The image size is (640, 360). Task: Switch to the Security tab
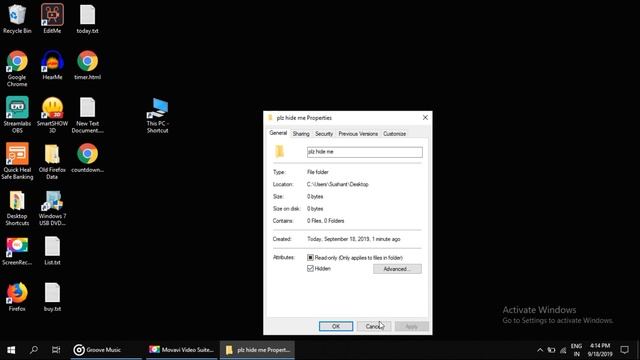tap(324, 133)
